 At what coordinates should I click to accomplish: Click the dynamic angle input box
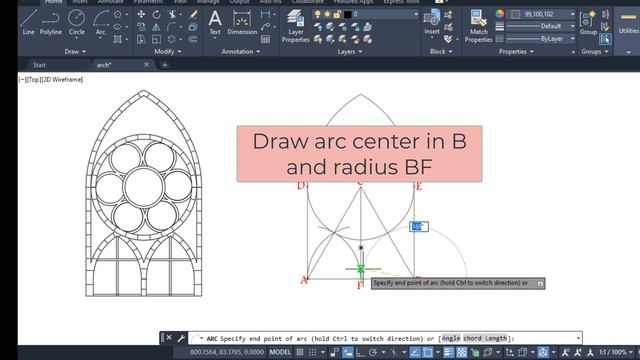(x=419, y=227)
